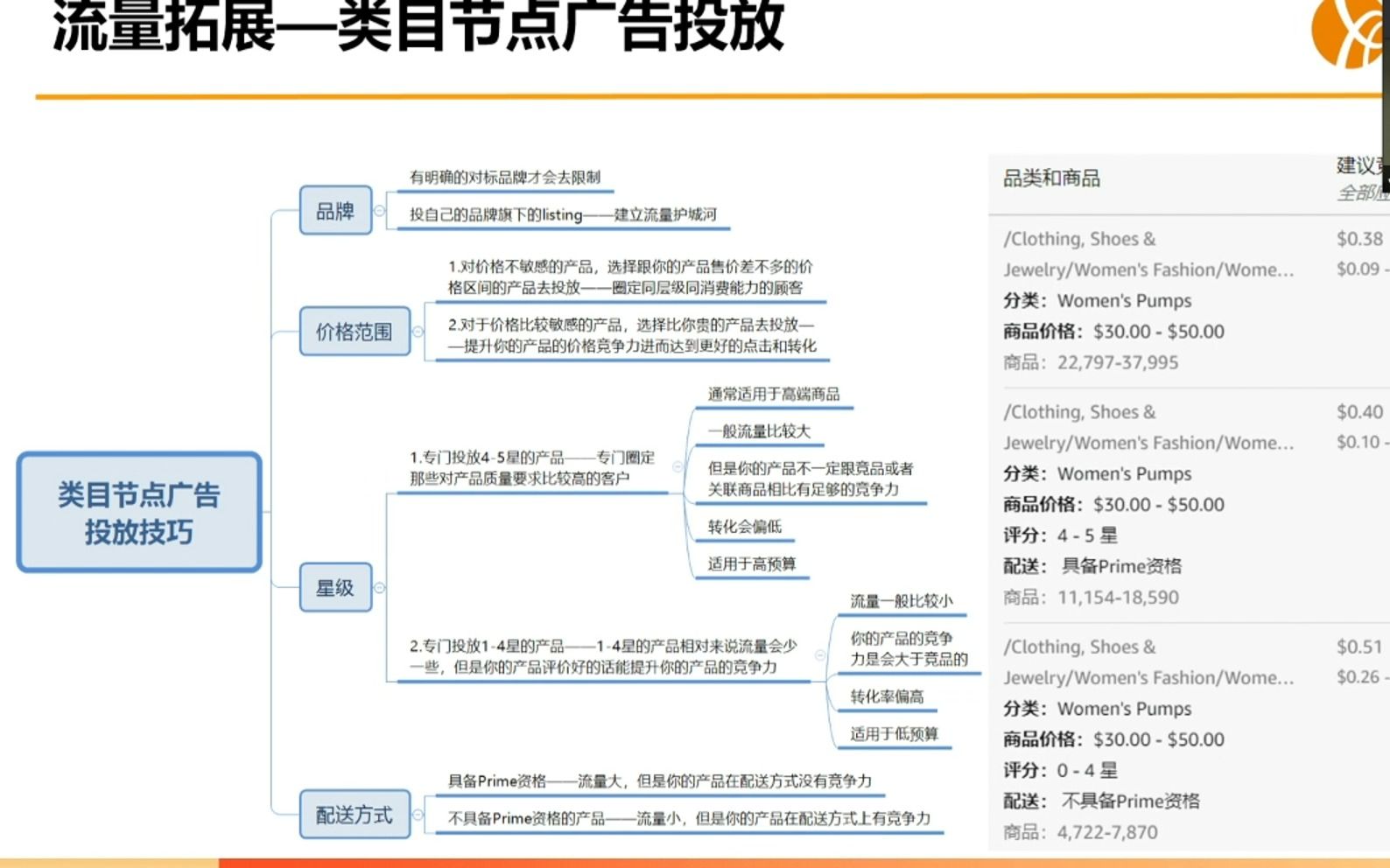Select the 类目节点广告投放技巧 root node
1390x868 pixels.
[139, 513]
